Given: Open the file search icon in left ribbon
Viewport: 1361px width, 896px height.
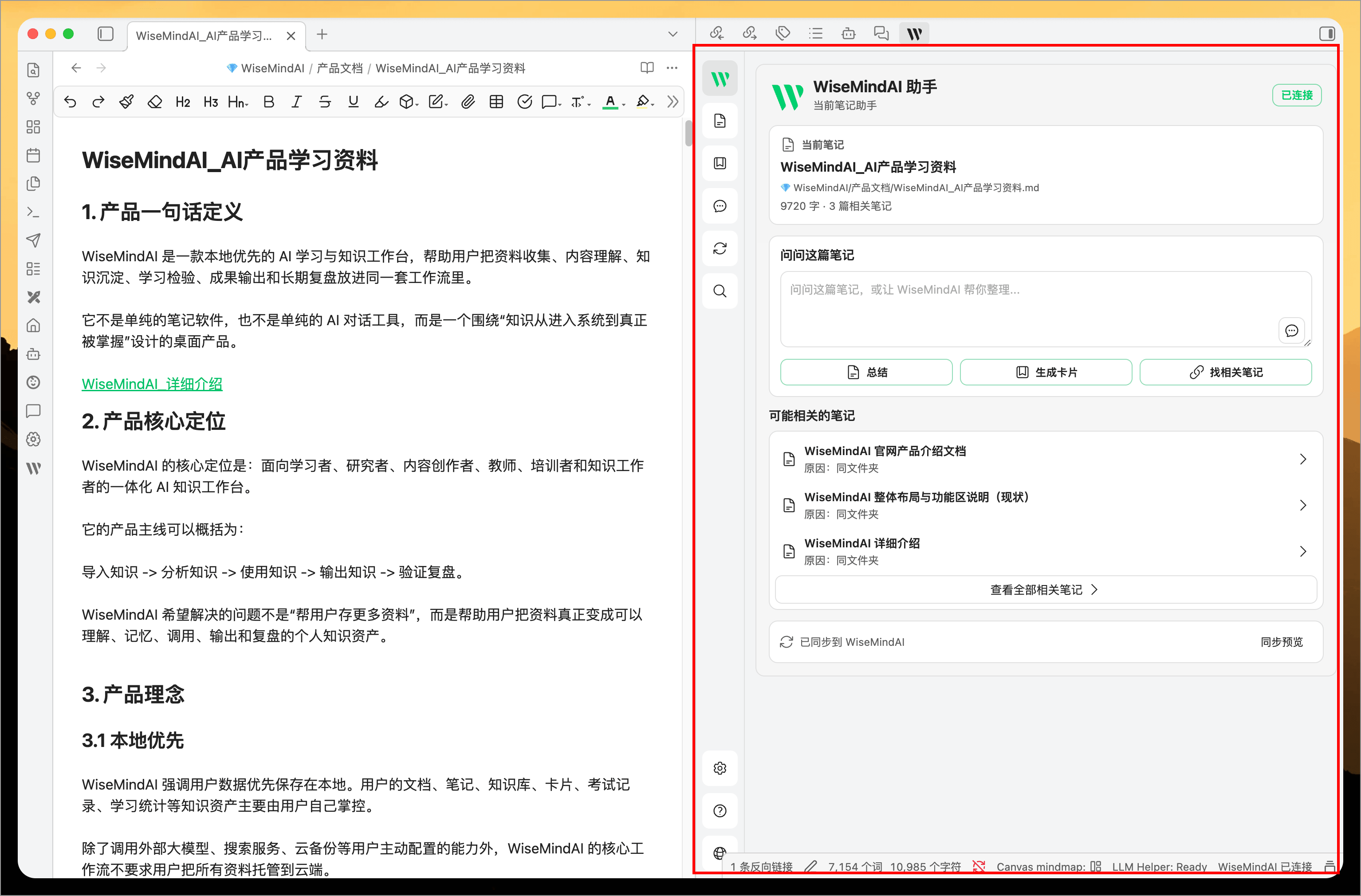Looking at the screenshot, I should [34, 71].
